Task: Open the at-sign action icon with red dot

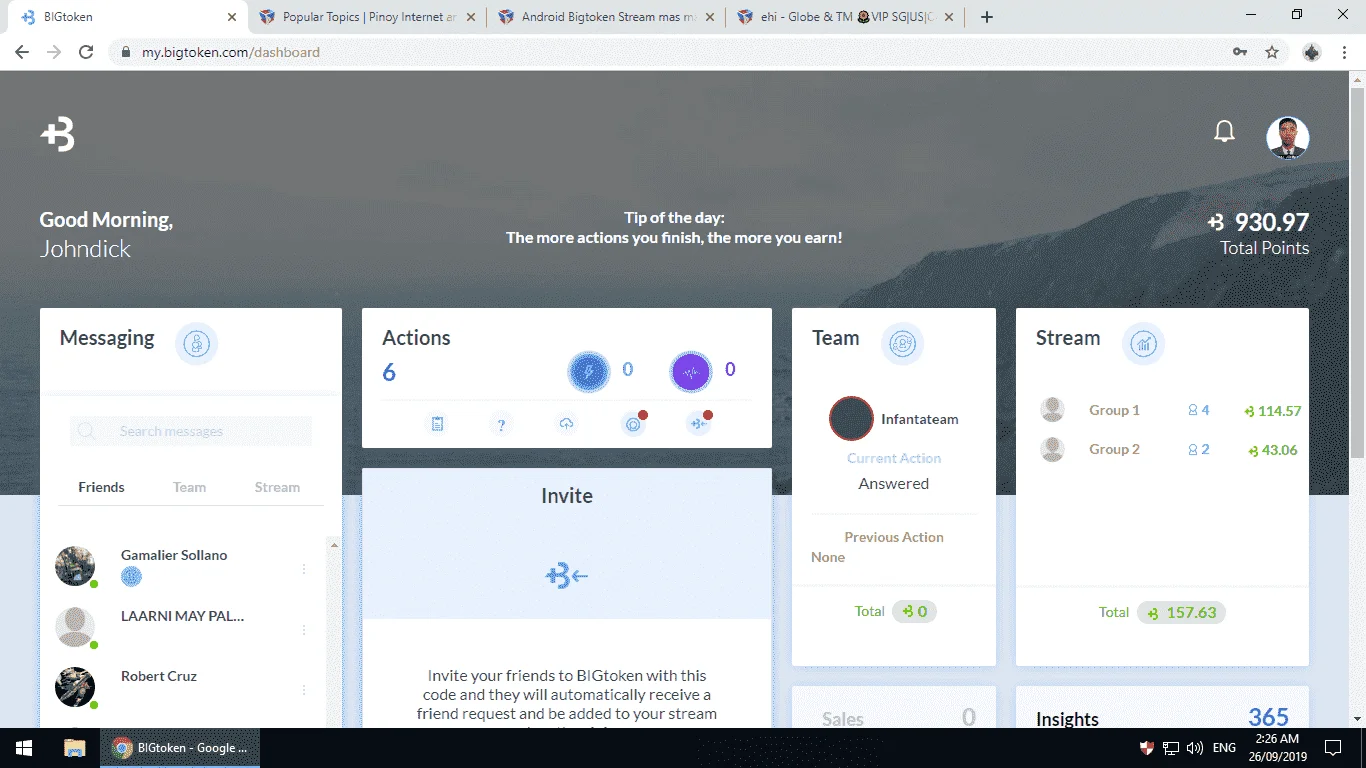Action: click(633, 424)
